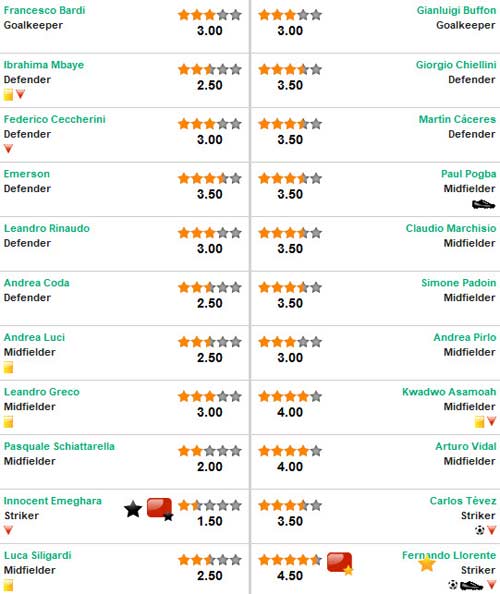This screenshot has width=500, height=594.
Task: Click Carlos Tévez's soccer ball goal icon
Action: pos(480,530)
